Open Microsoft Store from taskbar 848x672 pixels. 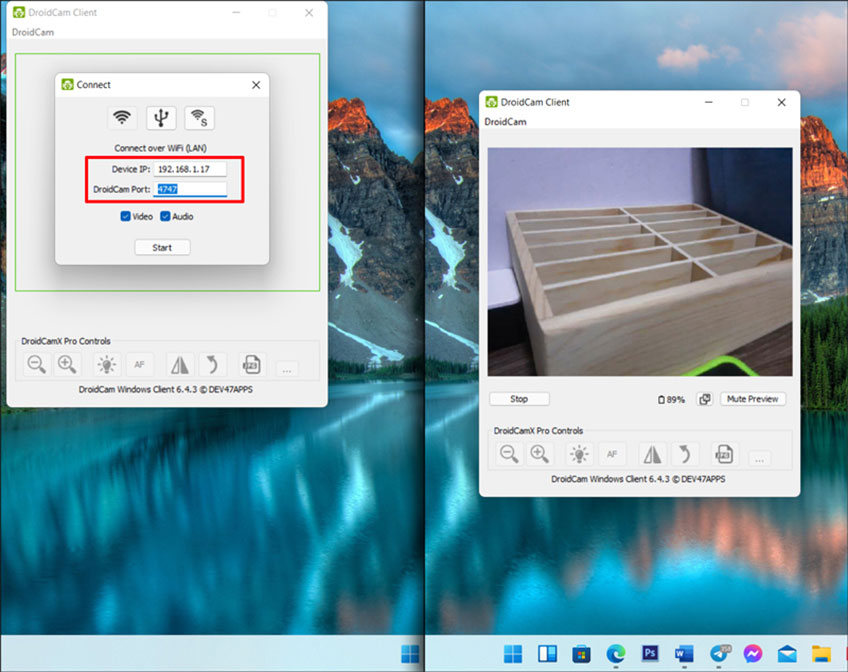click(581, 654)
